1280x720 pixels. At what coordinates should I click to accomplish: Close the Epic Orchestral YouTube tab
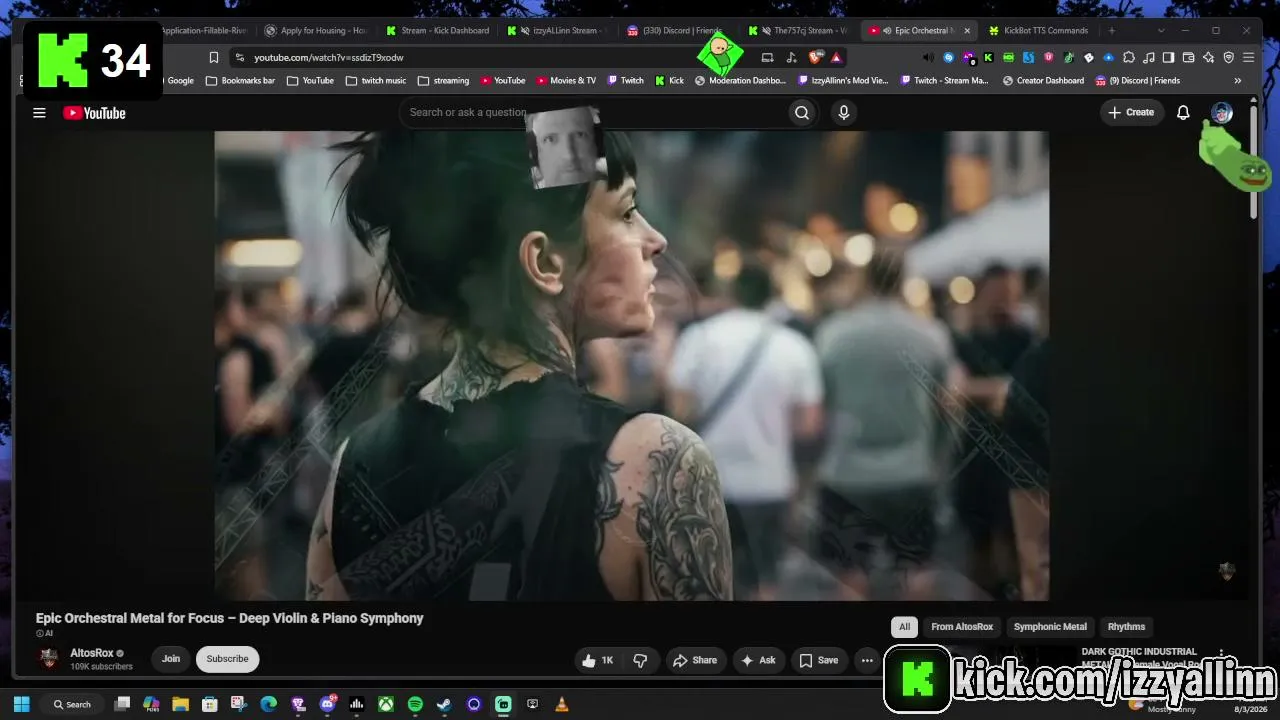[x=967, y=31]
